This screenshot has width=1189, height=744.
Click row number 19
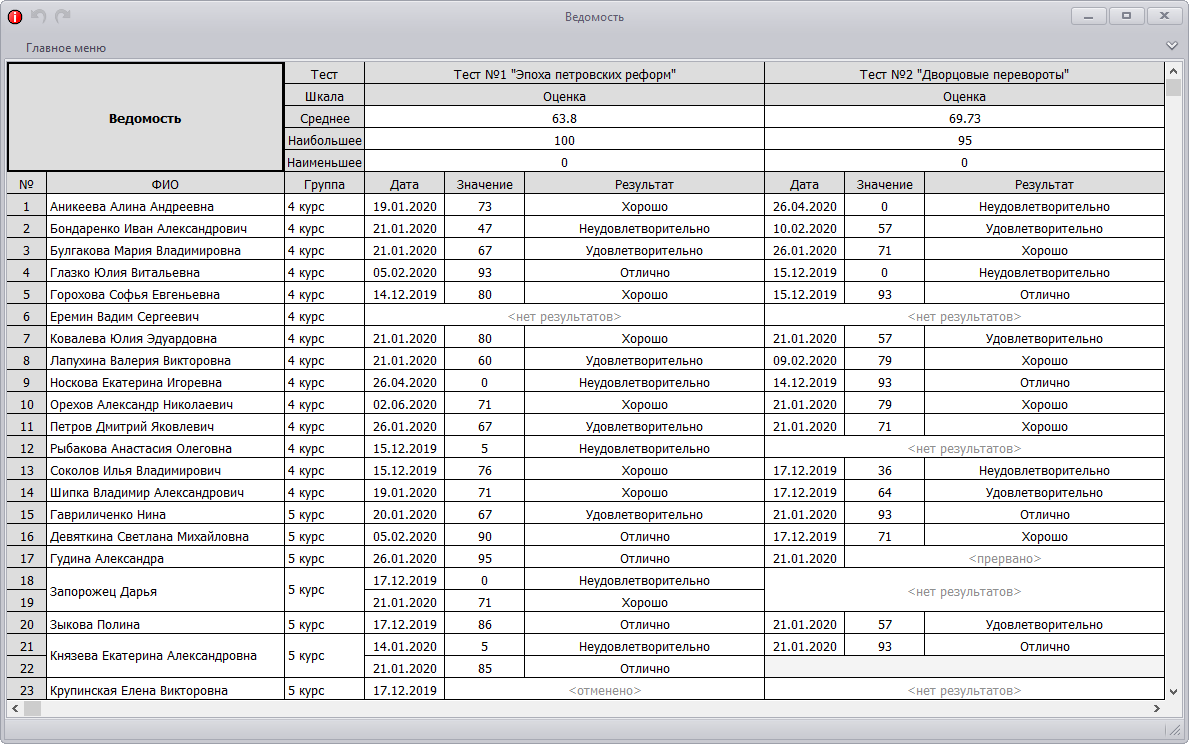[x=27, y=601]
